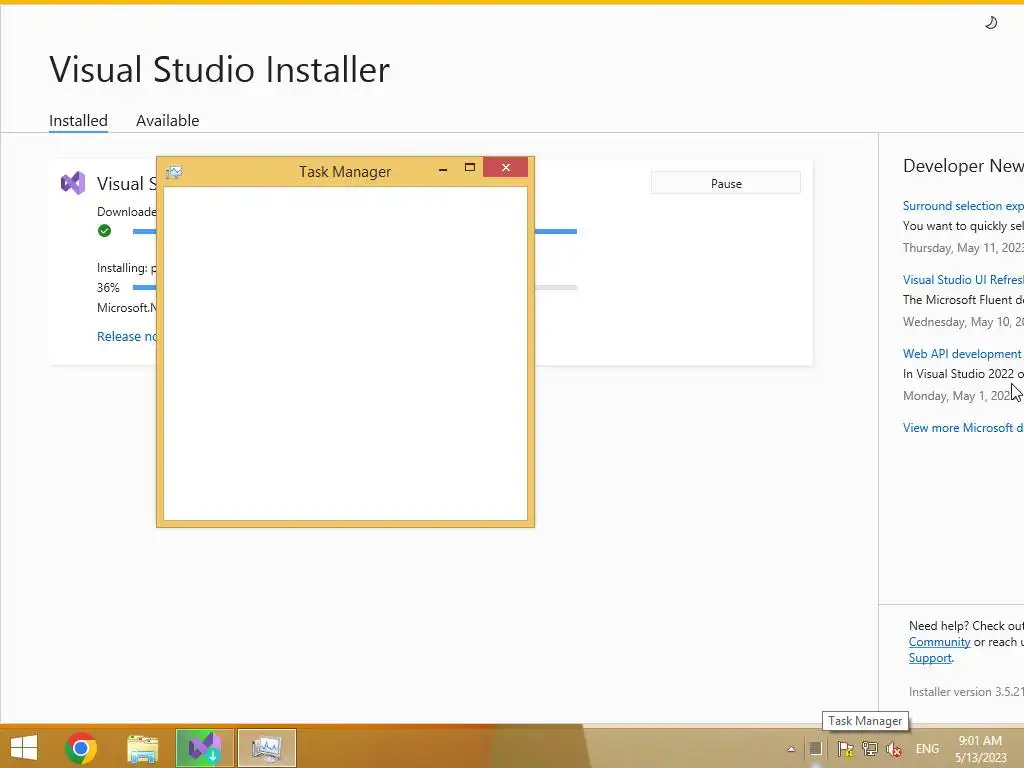Open File Explorer from taskbar

point(142,748)
